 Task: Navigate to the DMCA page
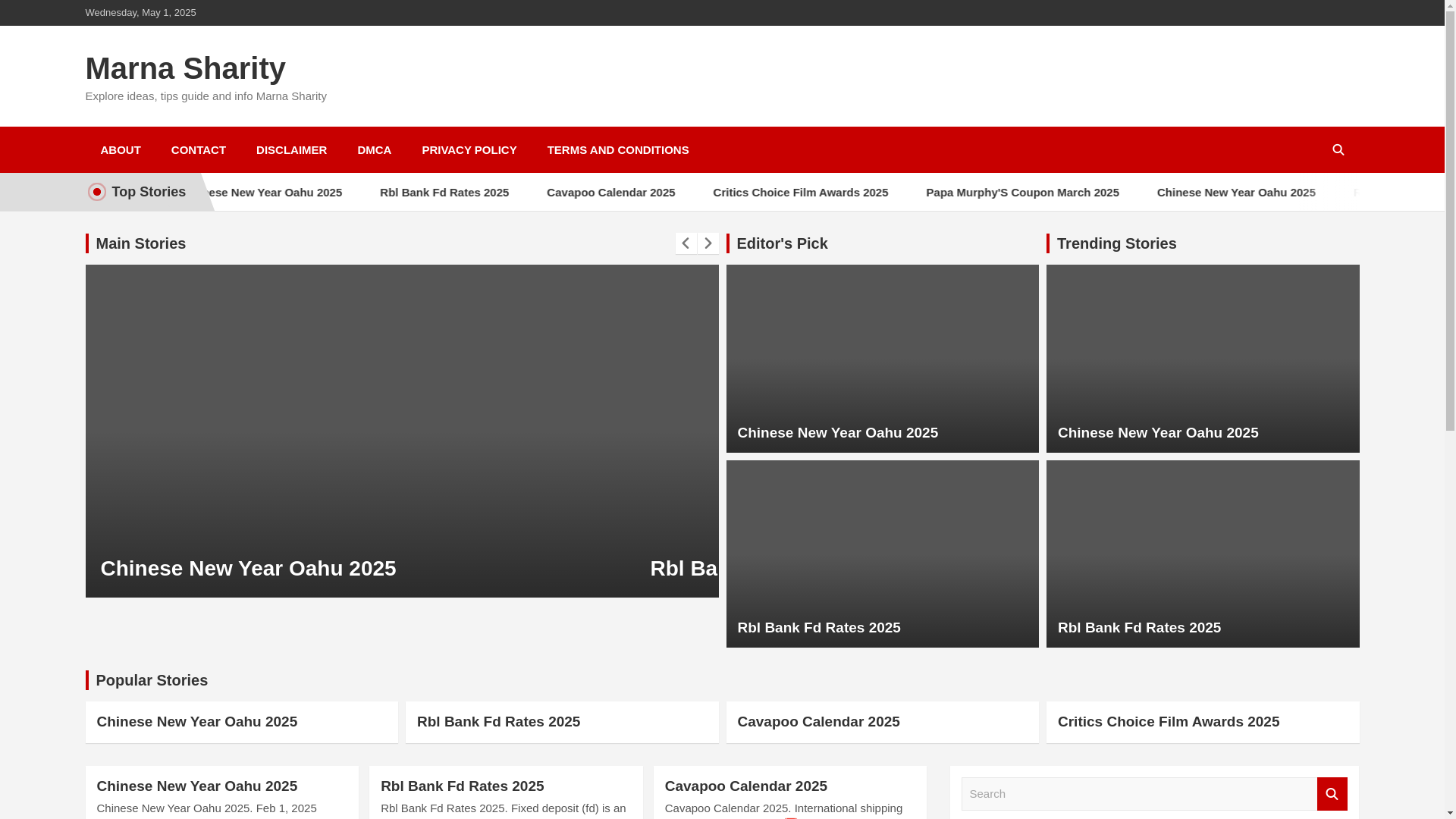374,150
